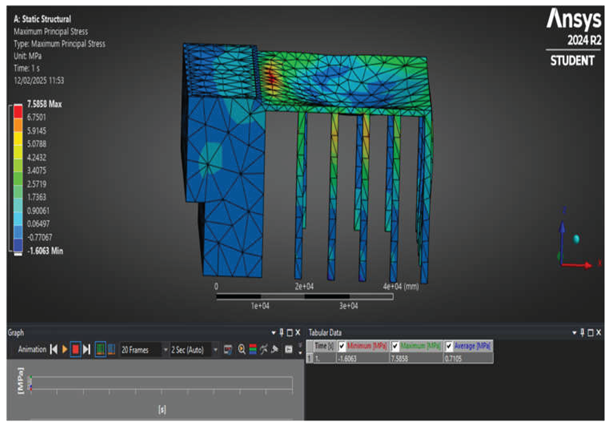Click the animation Play button
The height and width of the screenshot is (424, 609).
click(65, 349)
